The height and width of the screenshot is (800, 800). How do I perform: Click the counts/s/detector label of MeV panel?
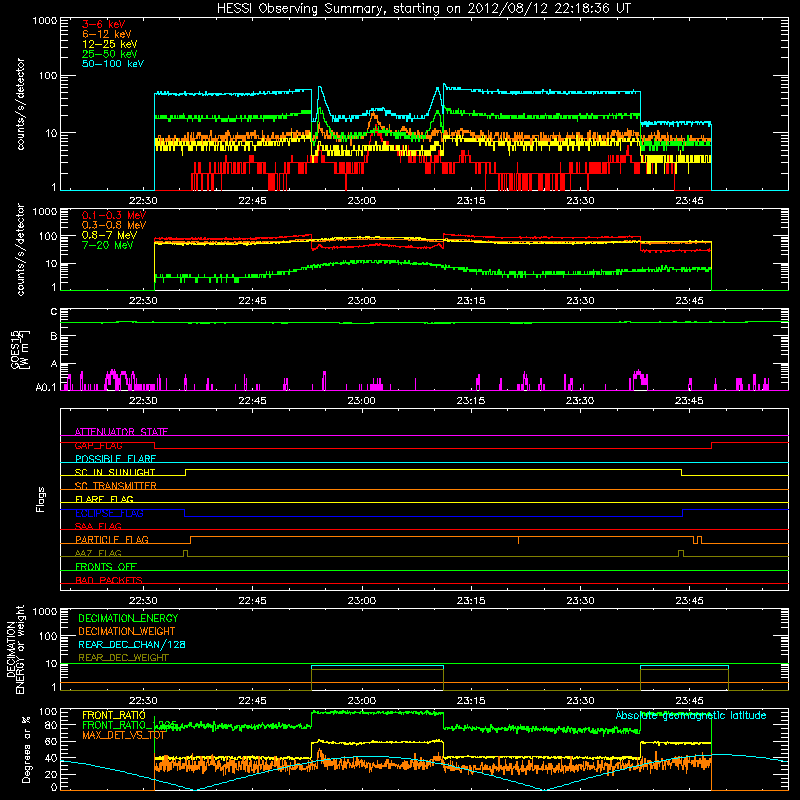[x=20, y=249]
